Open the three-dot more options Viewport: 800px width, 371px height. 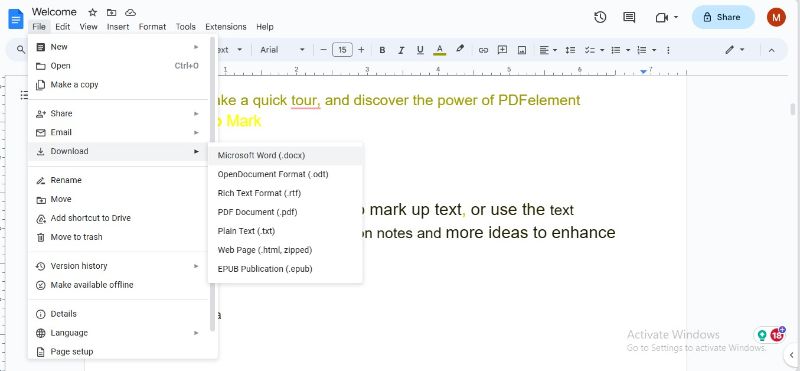point(668,50)
